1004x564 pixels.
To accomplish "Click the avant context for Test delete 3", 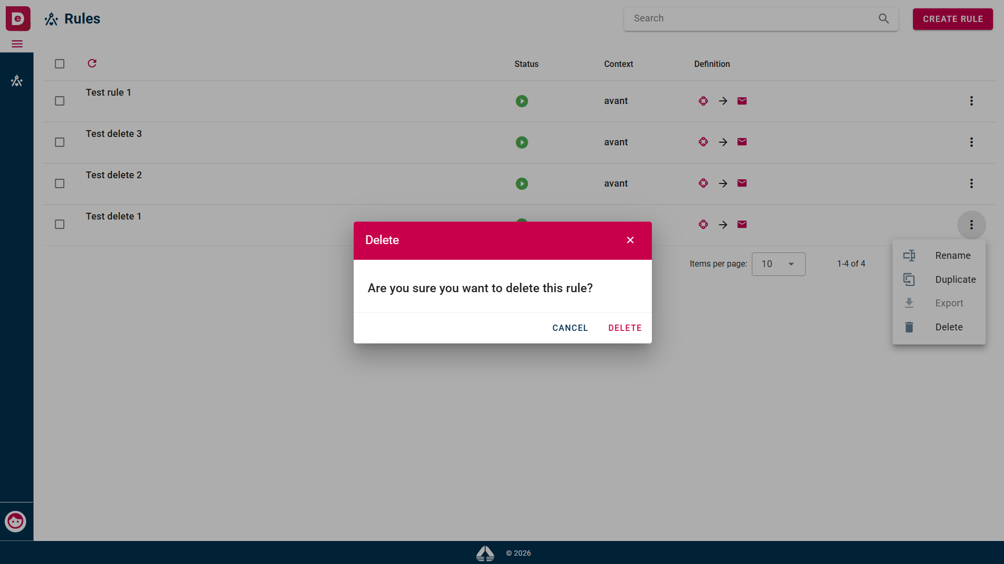I will pyautogui.click(x=616, y=142).
